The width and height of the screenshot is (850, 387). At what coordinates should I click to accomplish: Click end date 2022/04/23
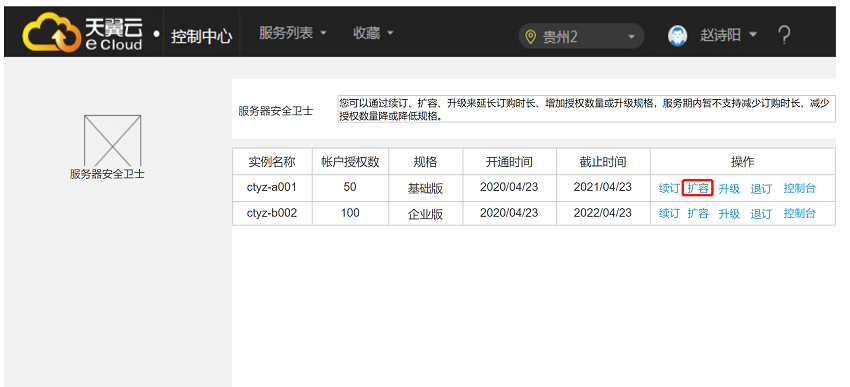coord(603,213)
